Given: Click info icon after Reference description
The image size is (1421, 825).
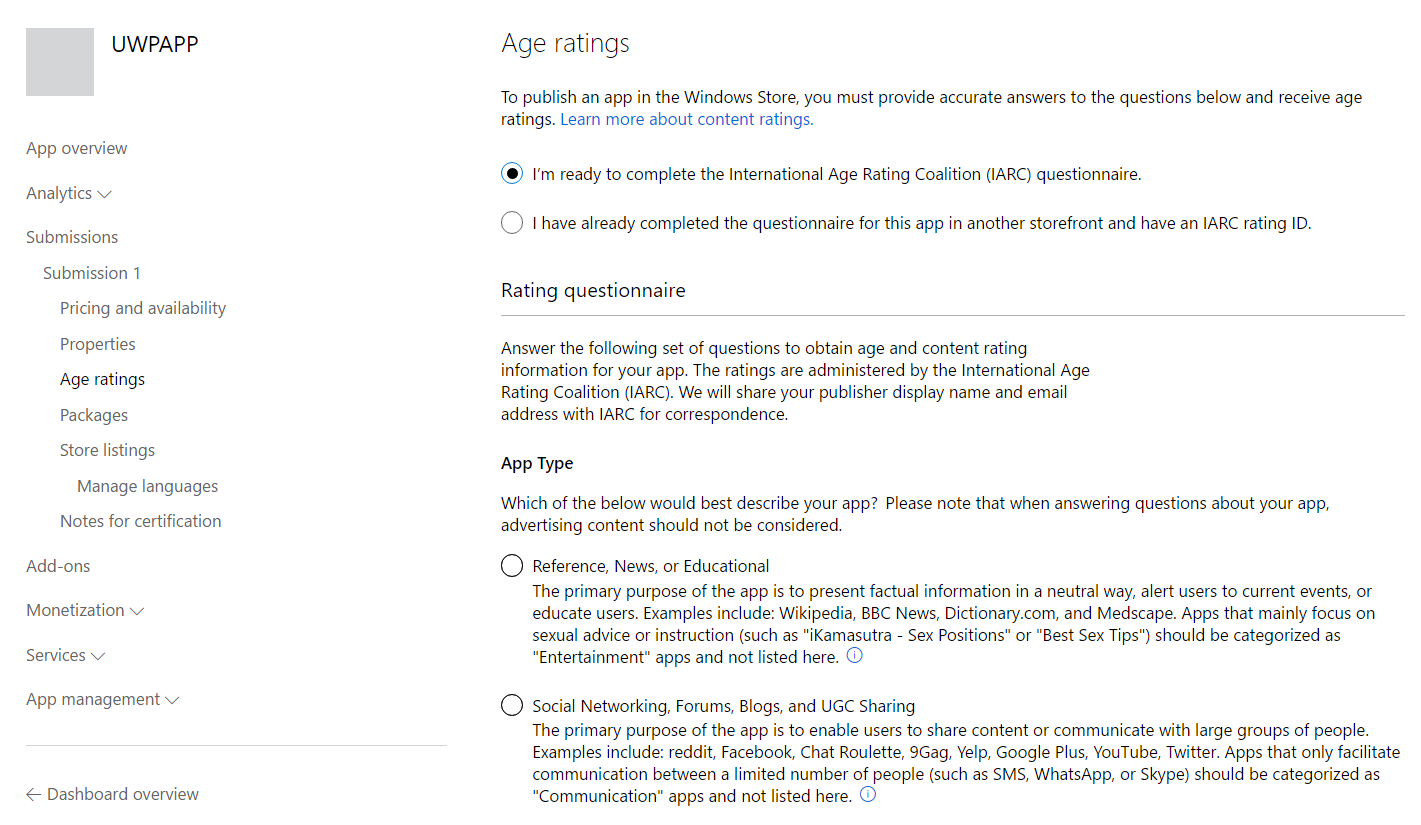Looking at the screenshot, I should click(855, 656).
